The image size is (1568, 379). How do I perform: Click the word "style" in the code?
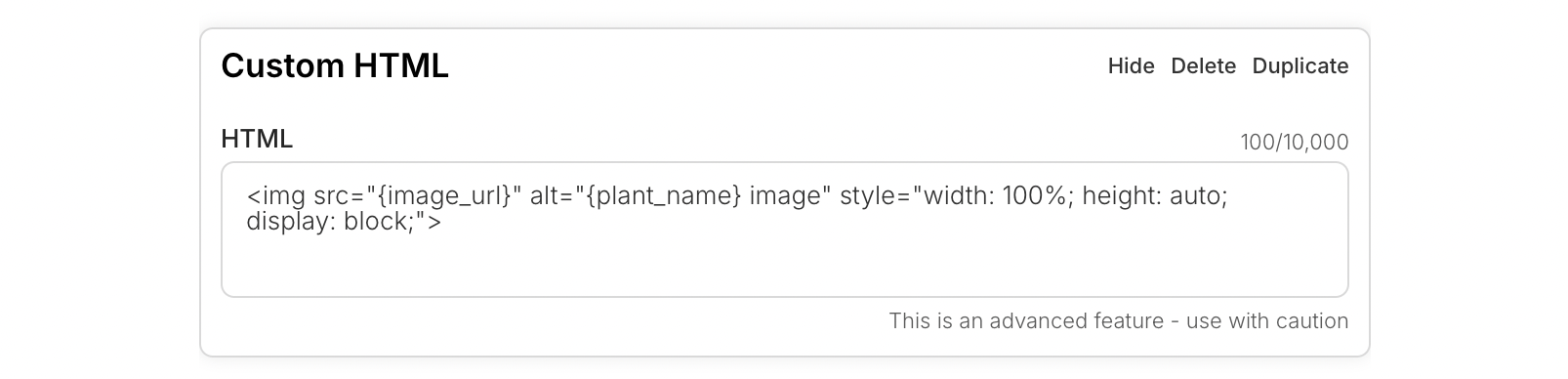(870, 195)
